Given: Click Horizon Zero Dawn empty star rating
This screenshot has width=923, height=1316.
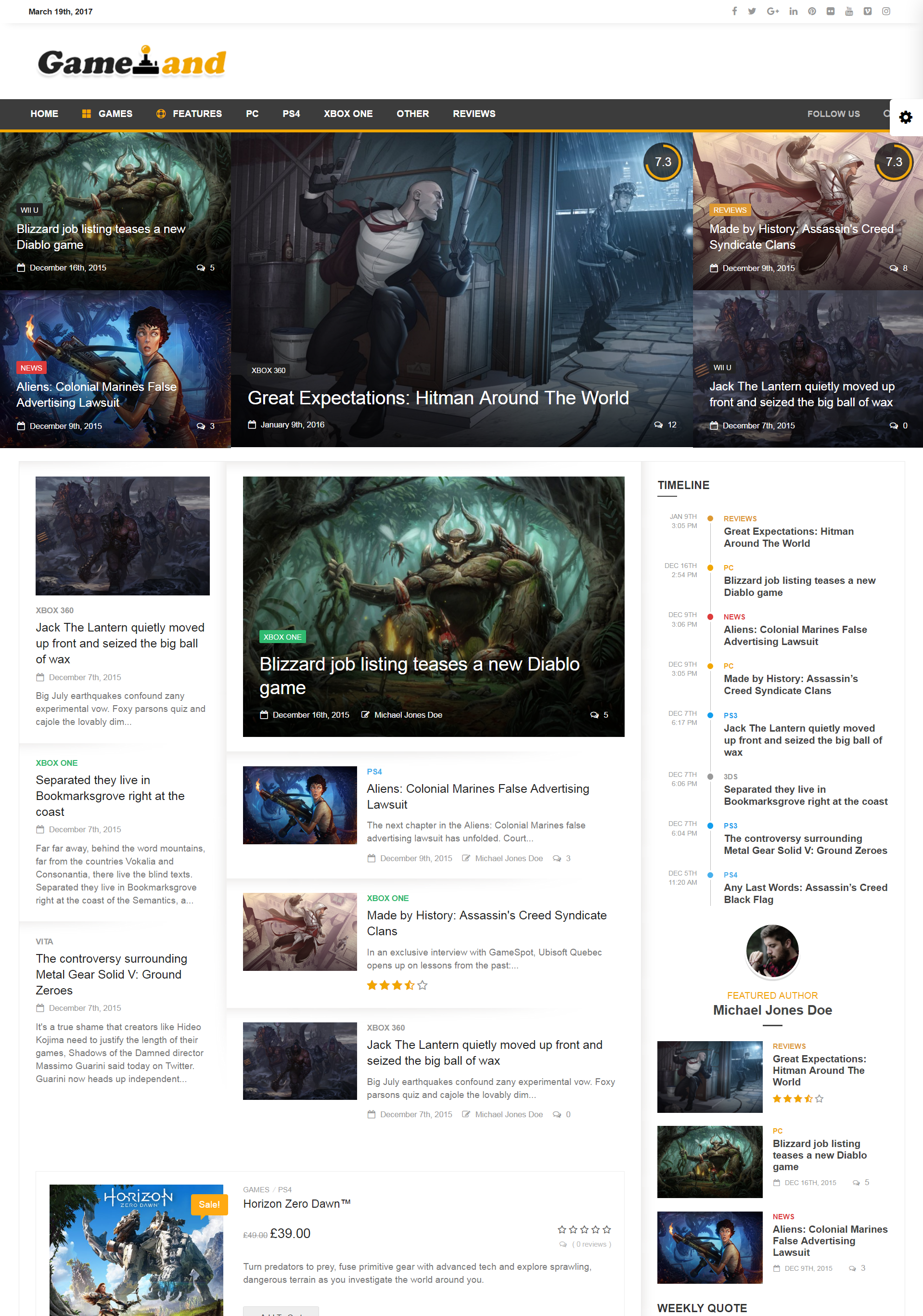Looking at the screenshot, I should click(584, 1229).
